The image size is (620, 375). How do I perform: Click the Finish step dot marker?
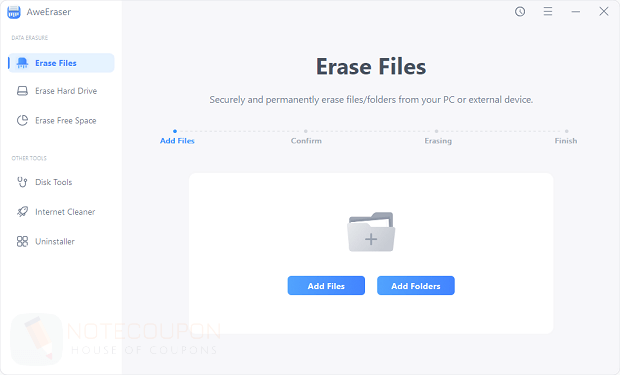pos(567,131)
